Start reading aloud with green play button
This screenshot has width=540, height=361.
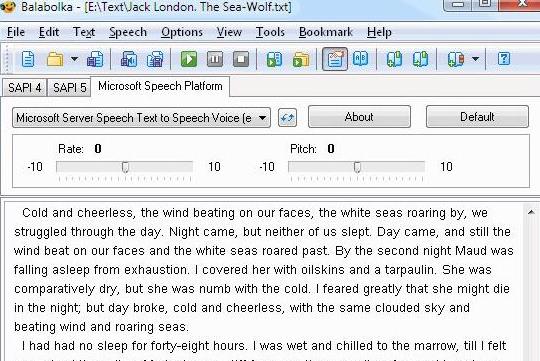click(x=189, y=59)
